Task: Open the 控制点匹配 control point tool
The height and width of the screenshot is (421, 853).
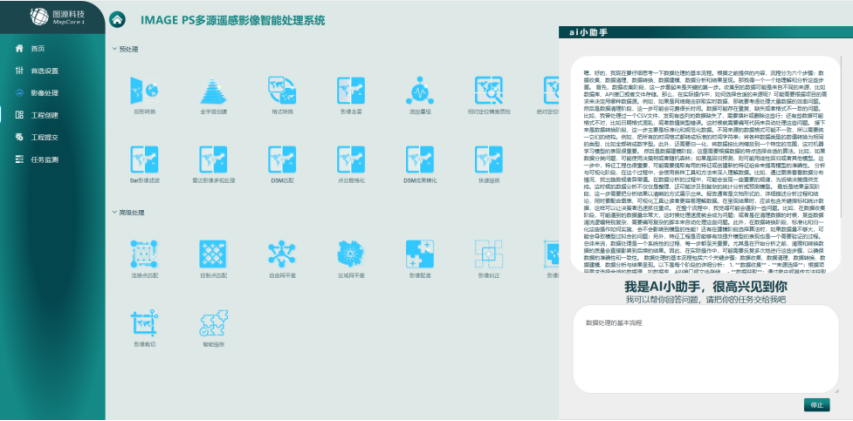Action: coord(213,254)
